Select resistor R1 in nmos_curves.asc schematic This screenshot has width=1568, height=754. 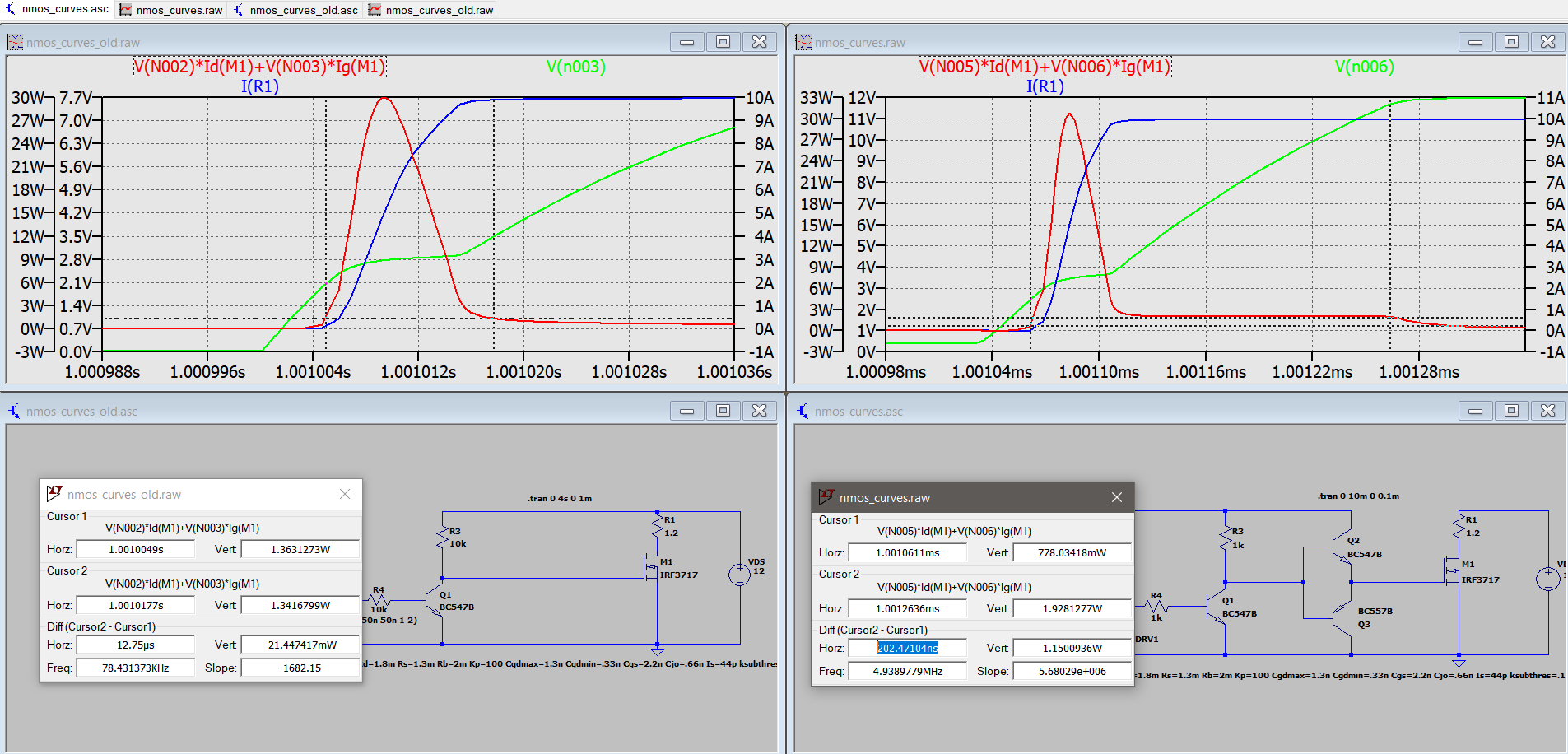click(x=1459, y=527)
